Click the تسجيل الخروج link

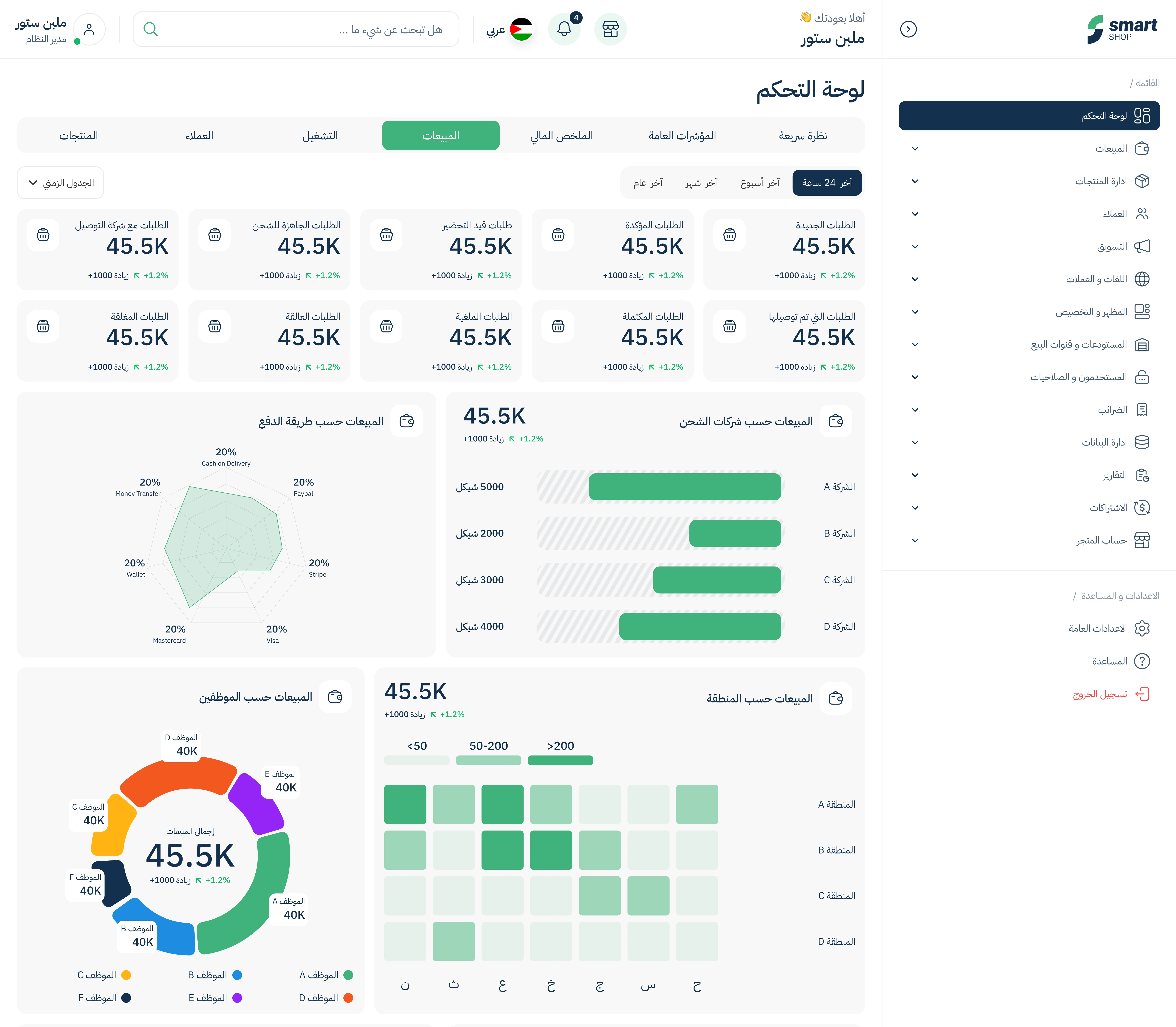[x=1100, y=694]
